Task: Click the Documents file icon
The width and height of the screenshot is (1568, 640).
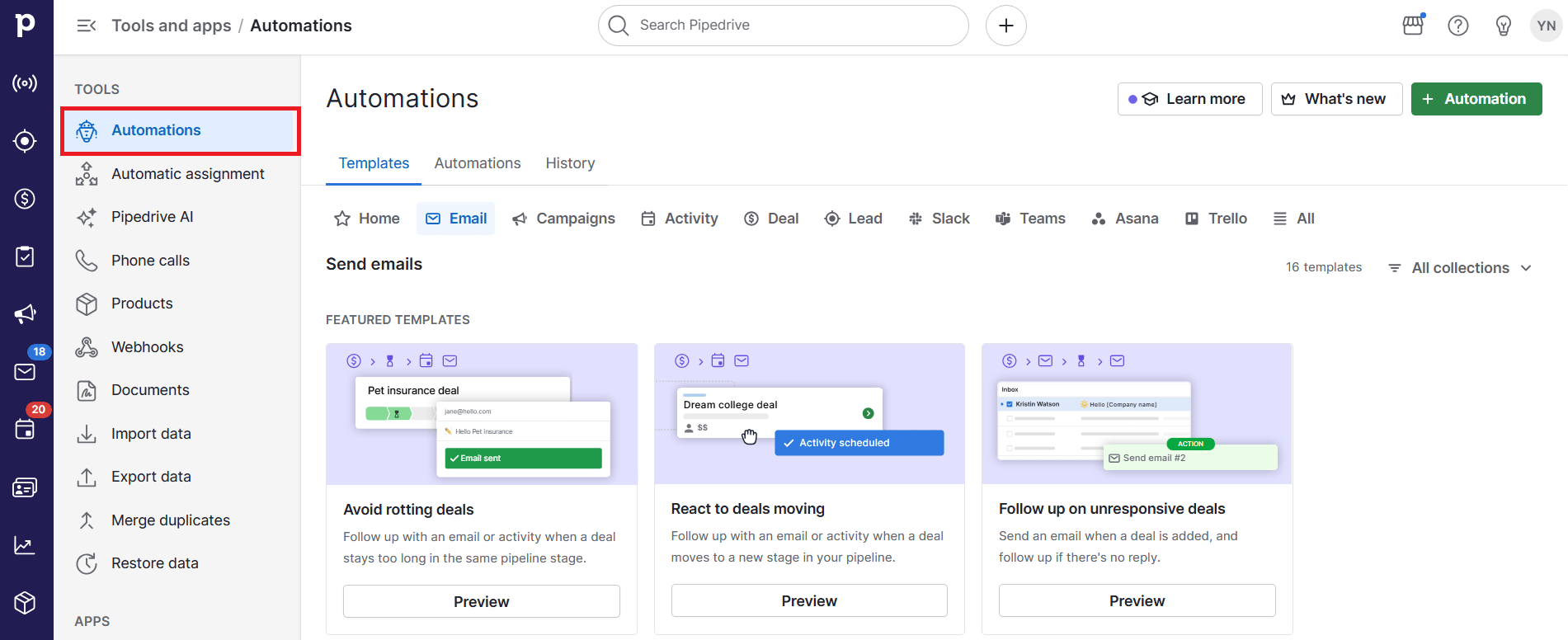Action: (x=87, y=390)
